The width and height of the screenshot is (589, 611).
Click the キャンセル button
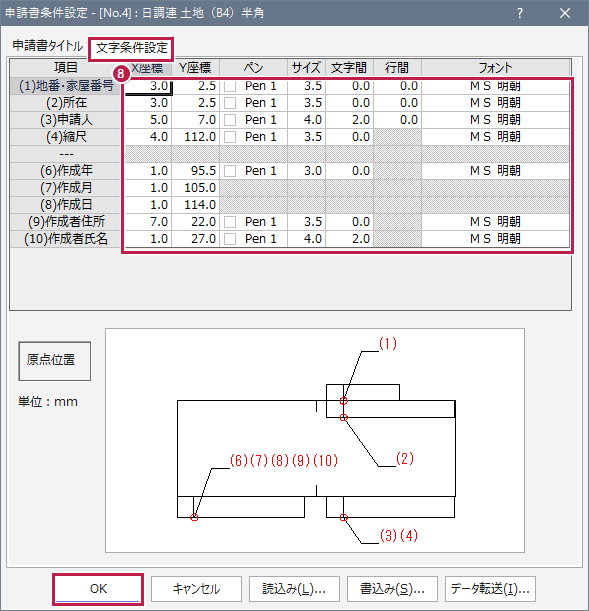point(196,589)
